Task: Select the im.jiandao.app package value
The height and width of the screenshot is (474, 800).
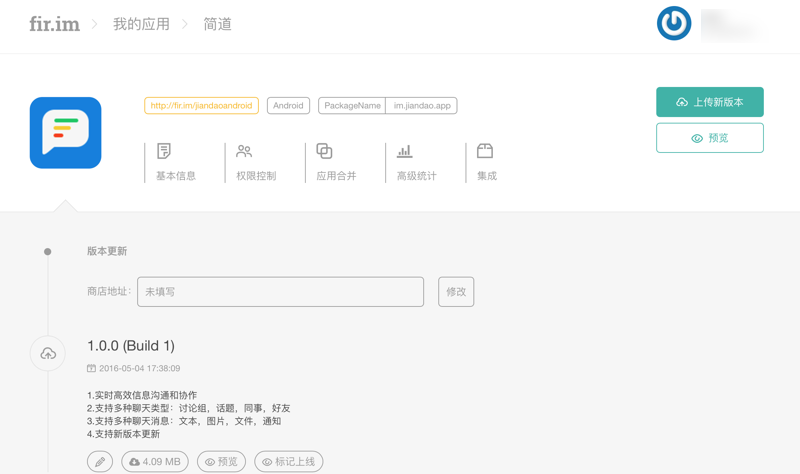Action: 422,106
